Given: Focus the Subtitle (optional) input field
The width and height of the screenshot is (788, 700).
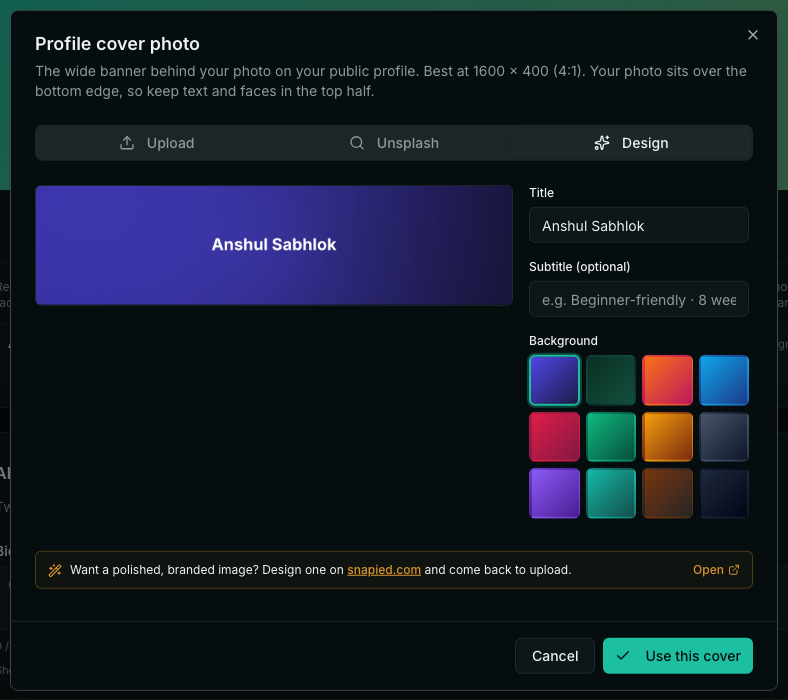Looking at the screenshot, I should [638, 299].
